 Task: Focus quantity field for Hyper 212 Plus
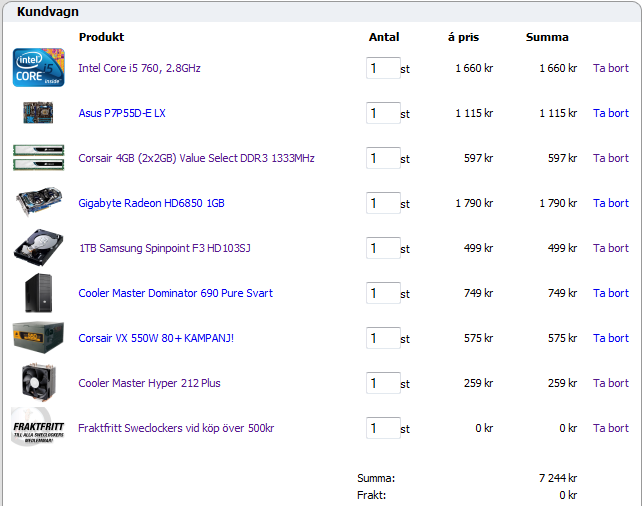pyautogui.click(x=383, y=383)
